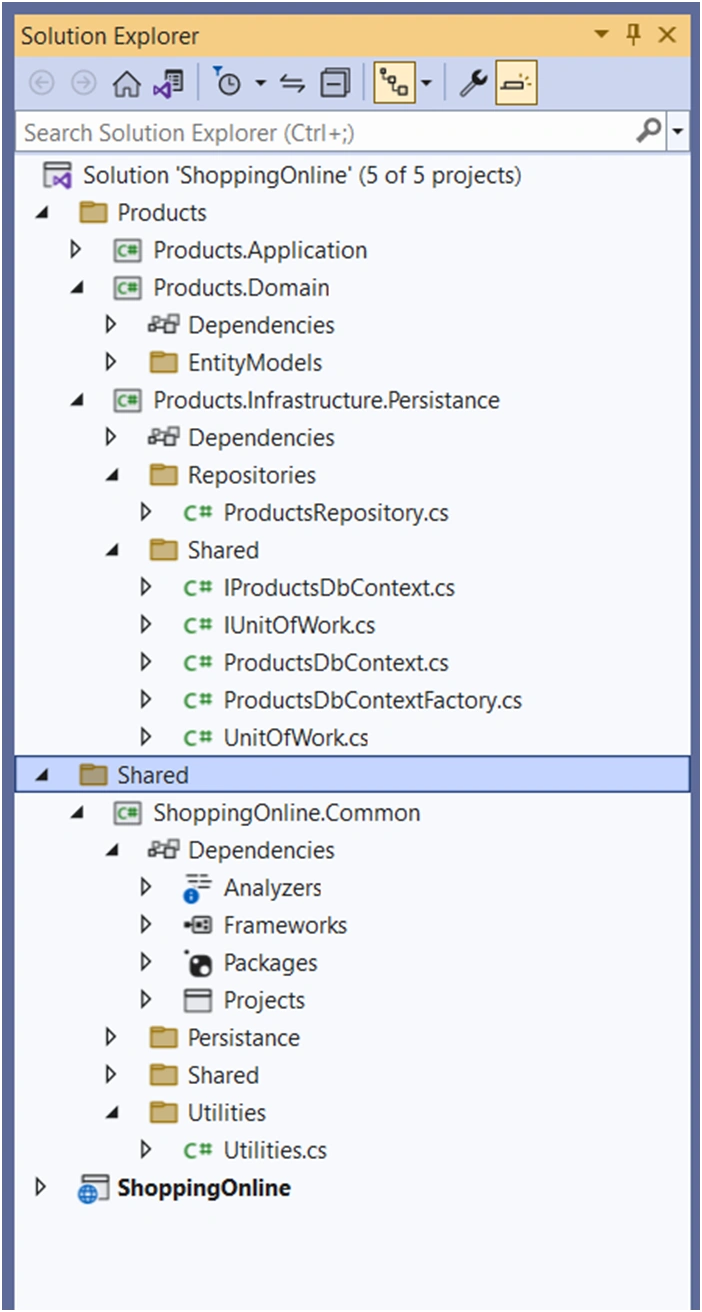Collapse All nodes via toolbar icon
This screenshot has width=702, height=1312.
pos(335,85)
